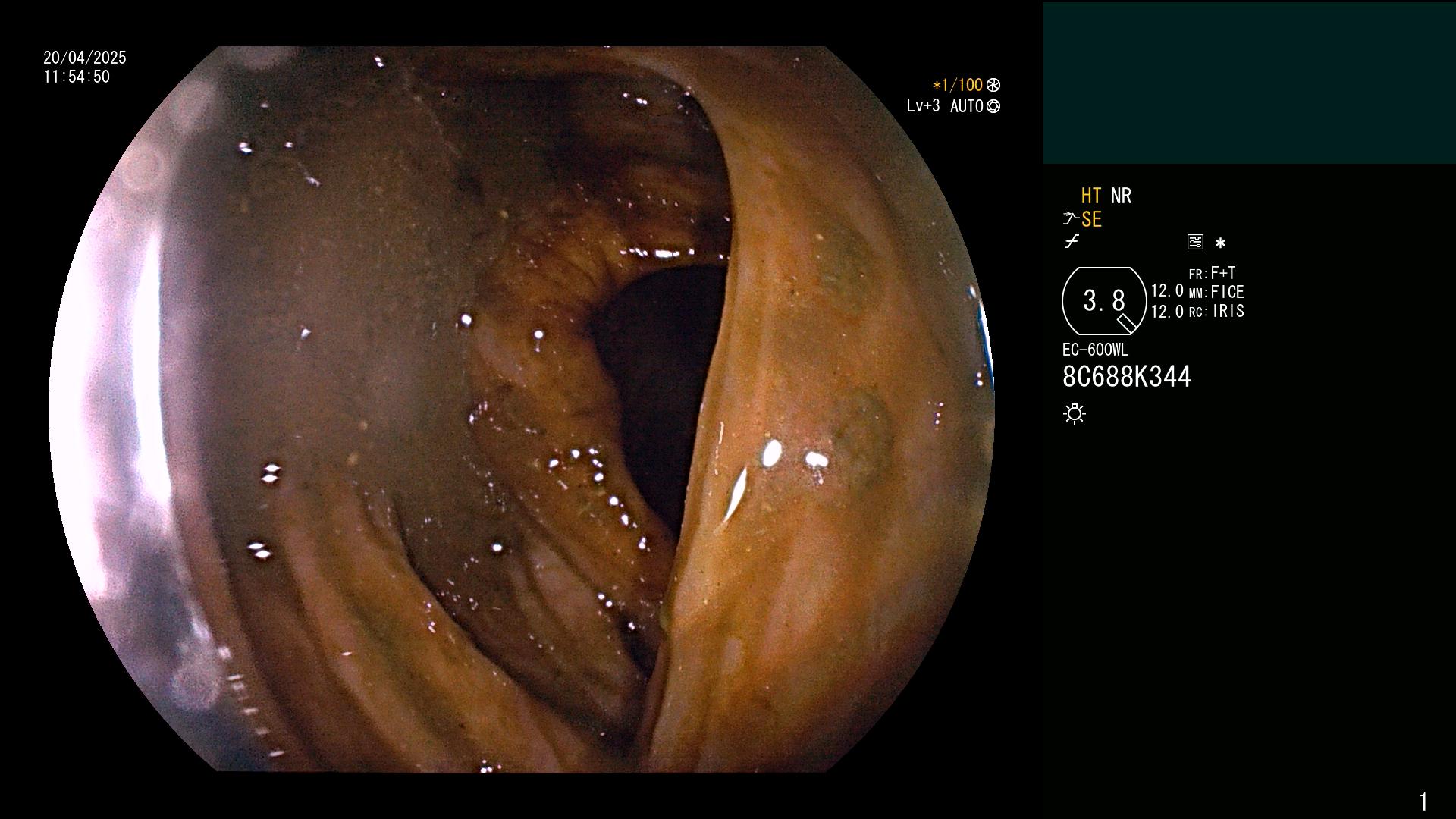Select the yellow SE indicator

point(1091,220)
